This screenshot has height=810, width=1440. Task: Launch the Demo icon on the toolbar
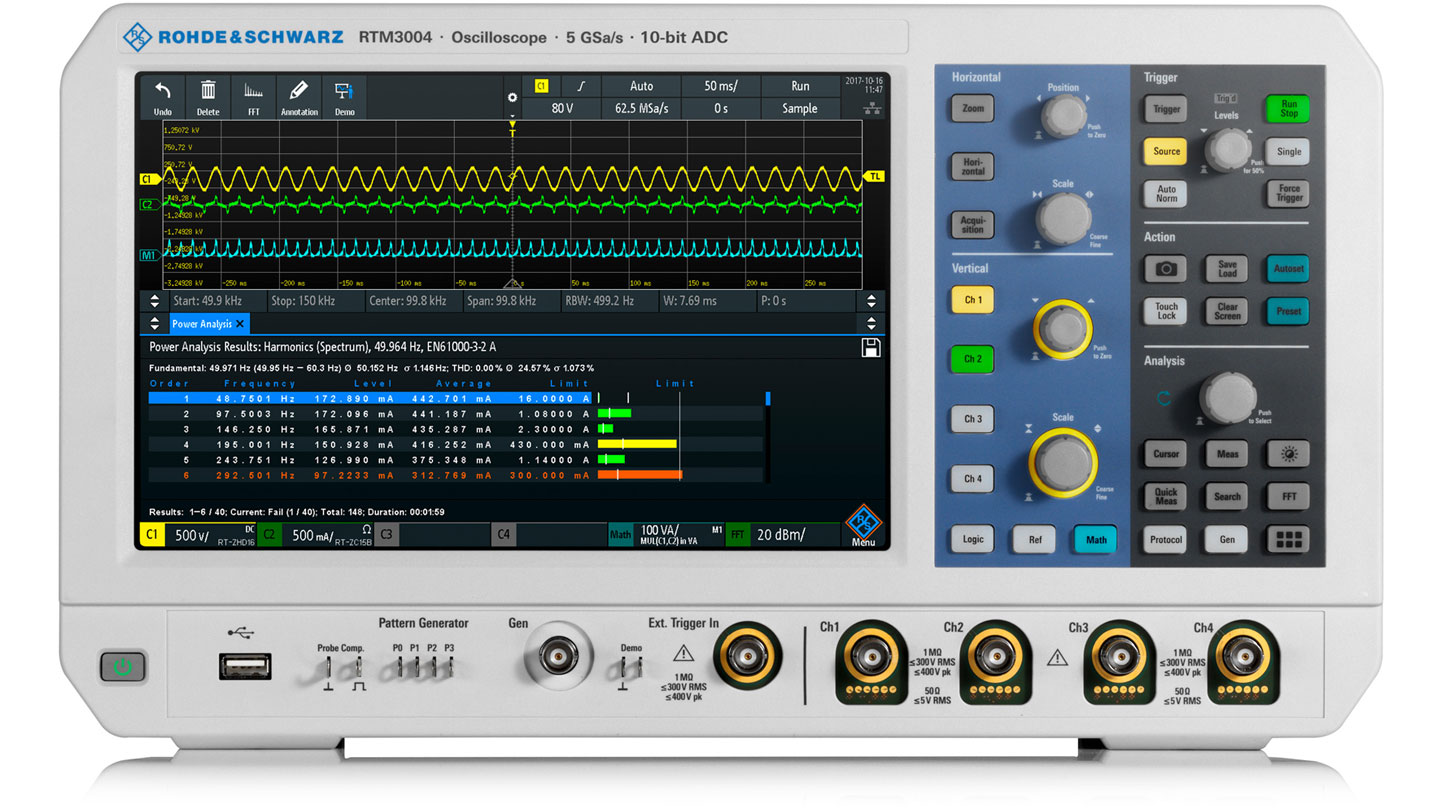point(344,96)
